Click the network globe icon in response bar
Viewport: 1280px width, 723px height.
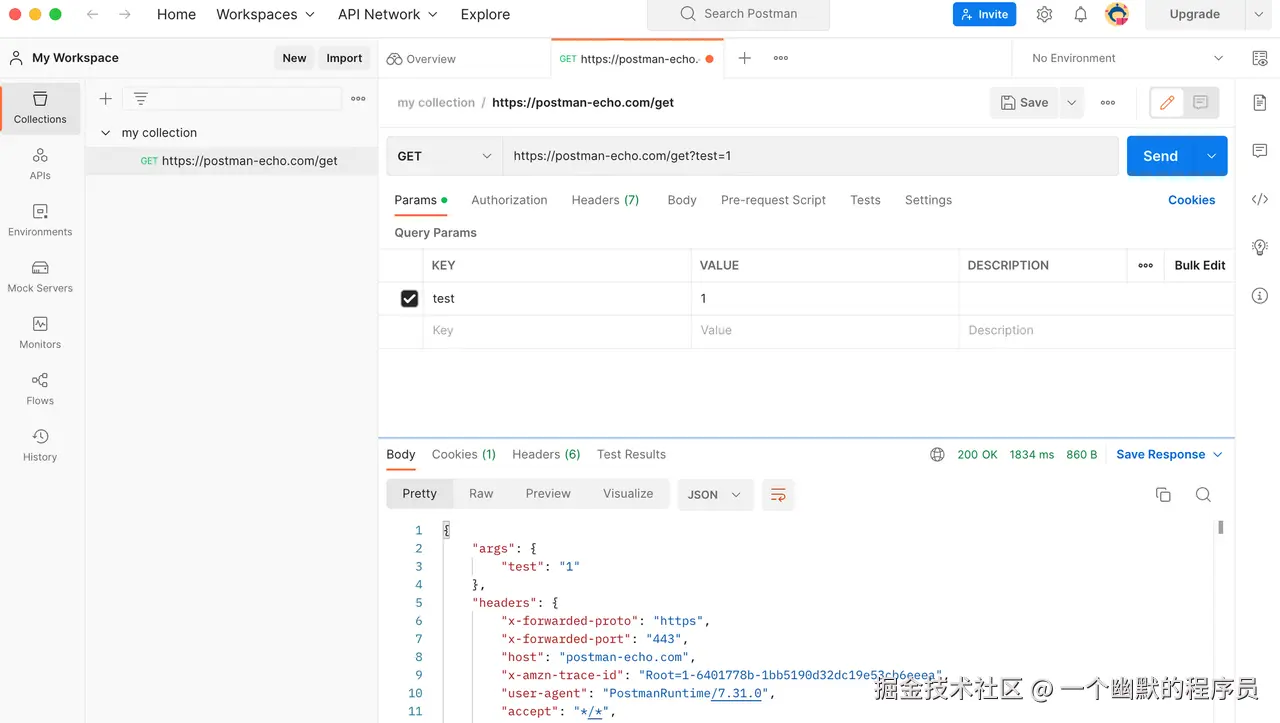937,454
